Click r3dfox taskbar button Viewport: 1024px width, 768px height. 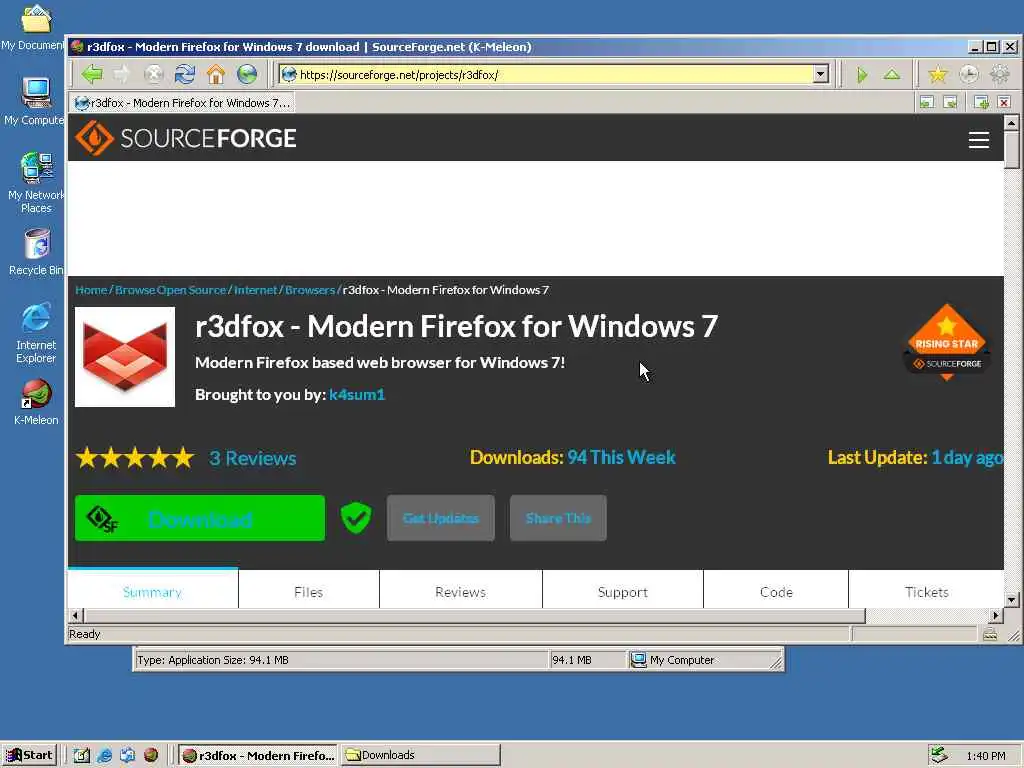[258, 755]
